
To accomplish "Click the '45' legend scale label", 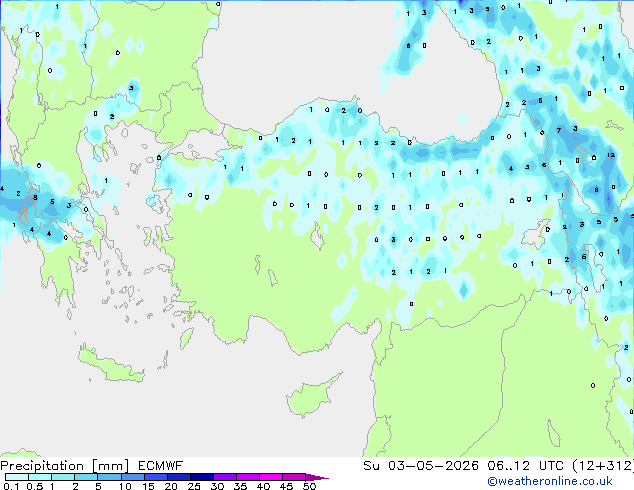I will (x=286, y=486).
